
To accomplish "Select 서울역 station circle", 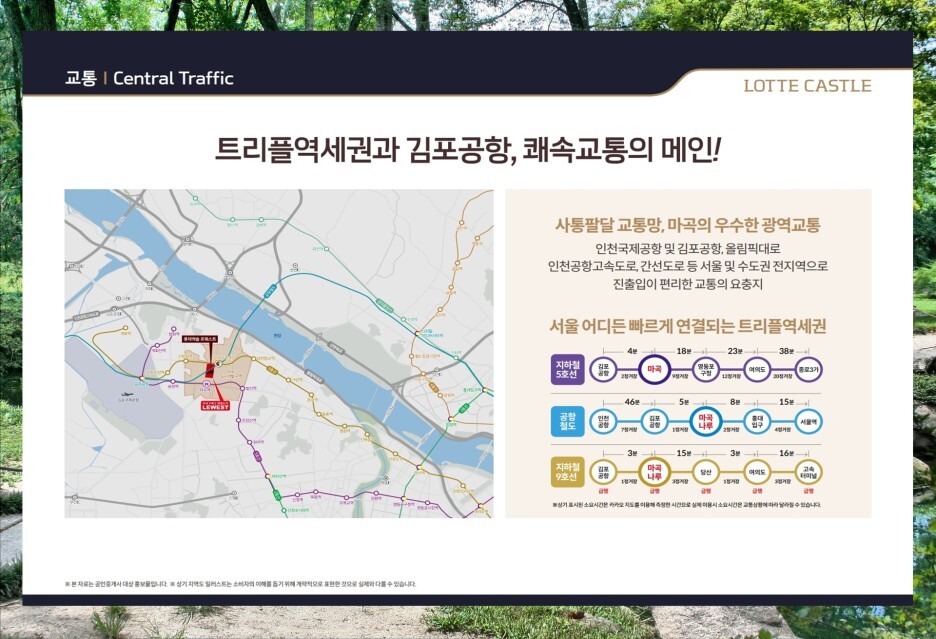I will click(x=808, y=422).
